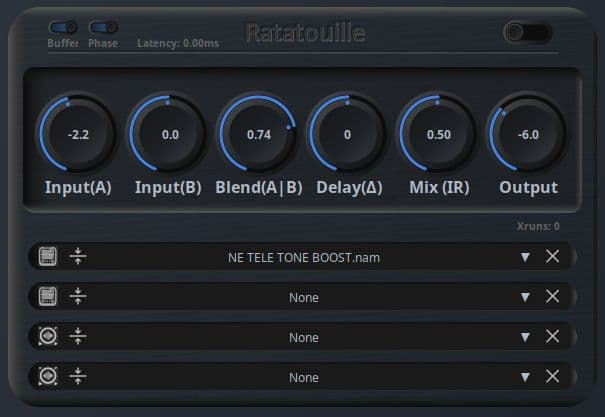605x417 pixels.
Task: Click the Xruns: 0 counter
Action: pos(538,226)
